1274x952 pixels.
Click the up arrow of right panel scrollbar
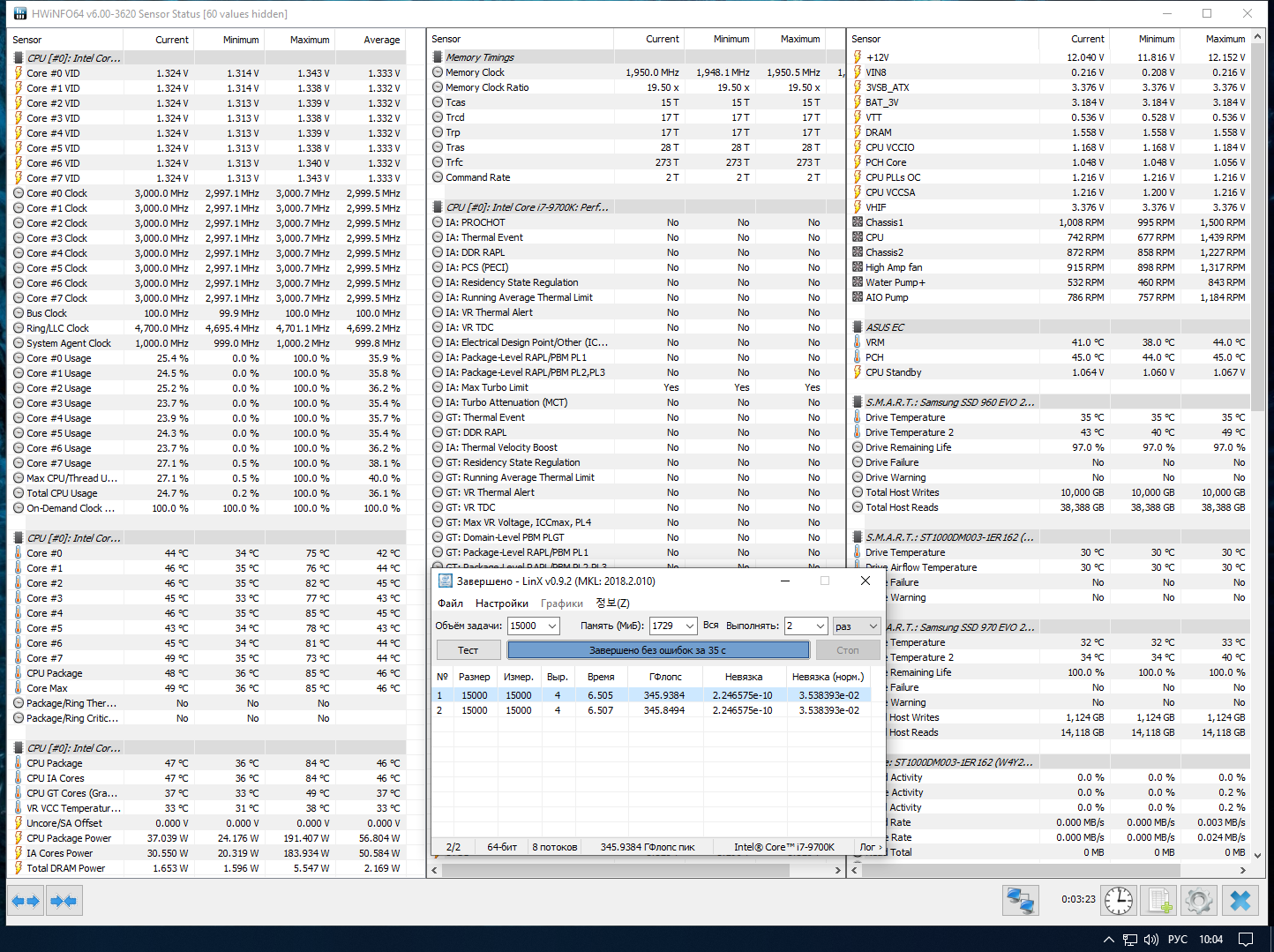pos(1257,38)
